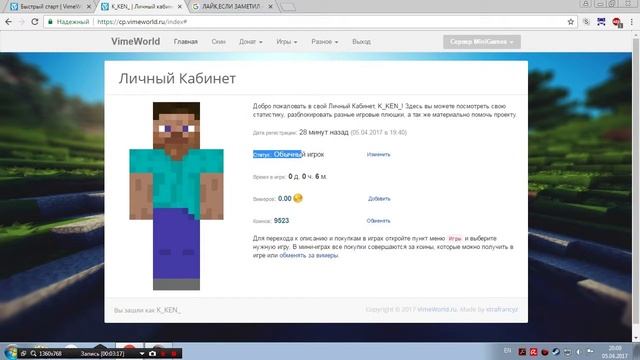Open the xtrafrancyz footer link
The image size is (640, 360).
(502, 309)
